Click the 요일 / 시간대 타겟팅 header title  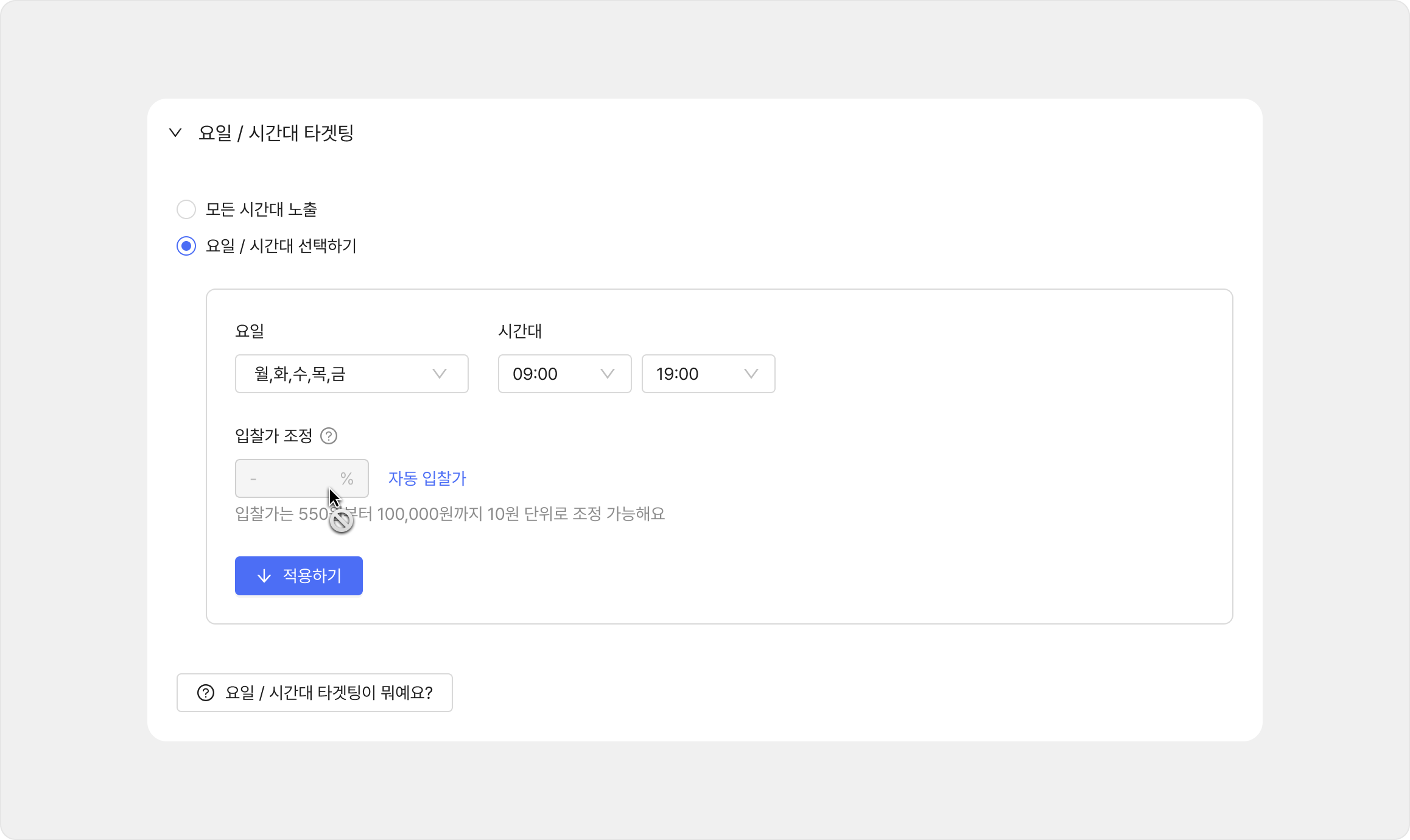[x=276, y=133]
